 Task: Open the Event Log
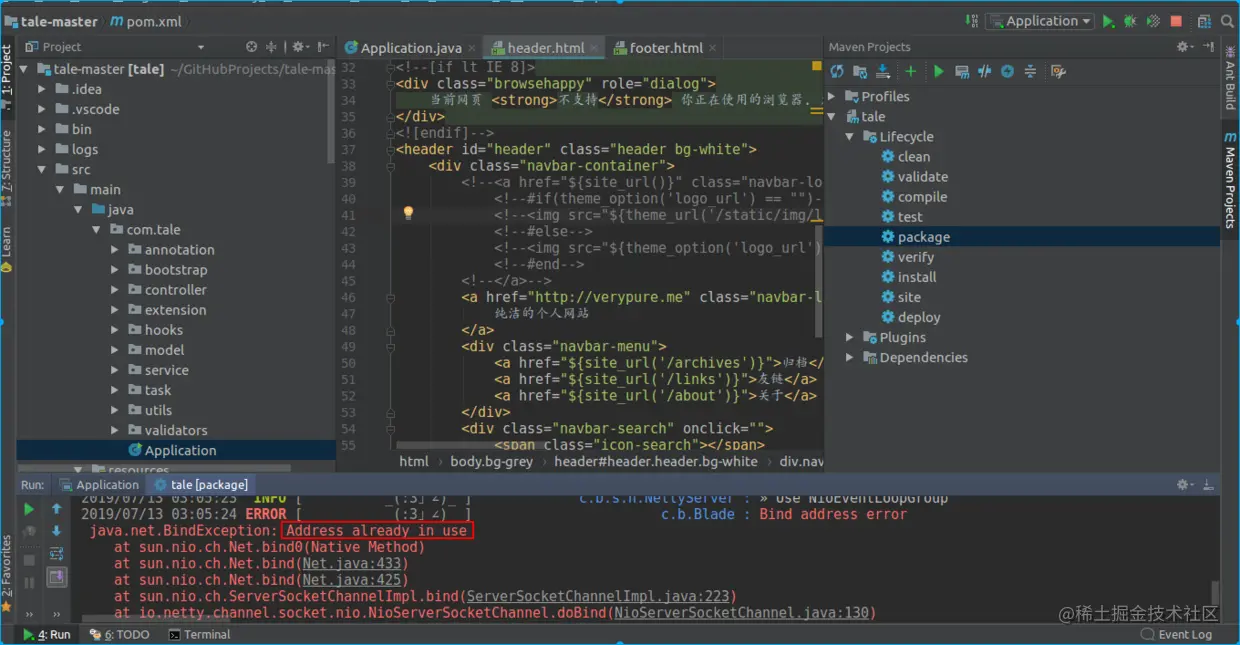(x=1177, y=635)
